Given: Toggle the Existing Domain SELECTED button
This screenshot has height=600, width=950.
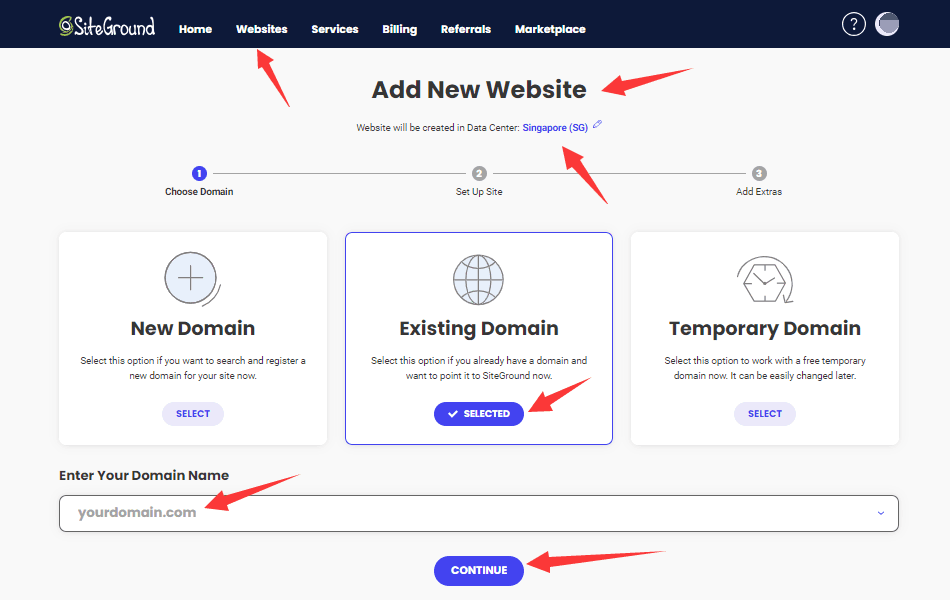Looking at the screenshot, I should click(x=479, y=414).
